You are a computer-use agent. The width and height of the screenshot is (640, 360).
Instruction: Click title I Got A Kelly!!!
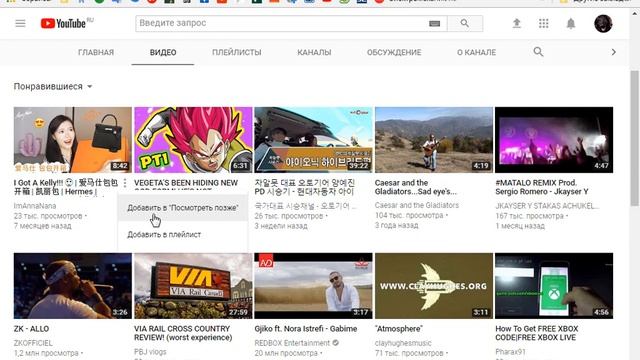[x=66, y=187]
